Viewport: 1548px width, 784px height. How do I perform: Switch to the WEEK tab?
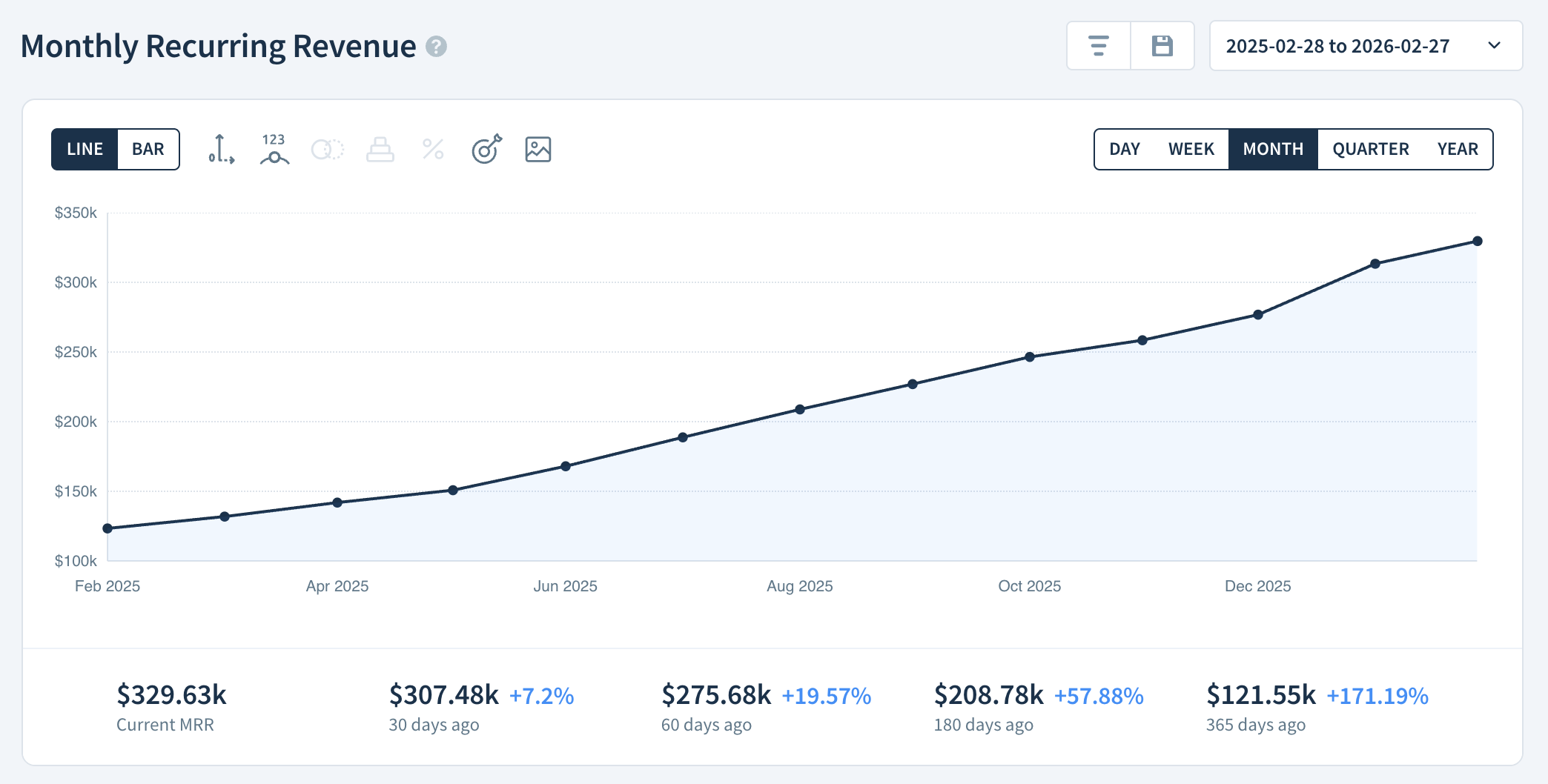coord(1191,148)
